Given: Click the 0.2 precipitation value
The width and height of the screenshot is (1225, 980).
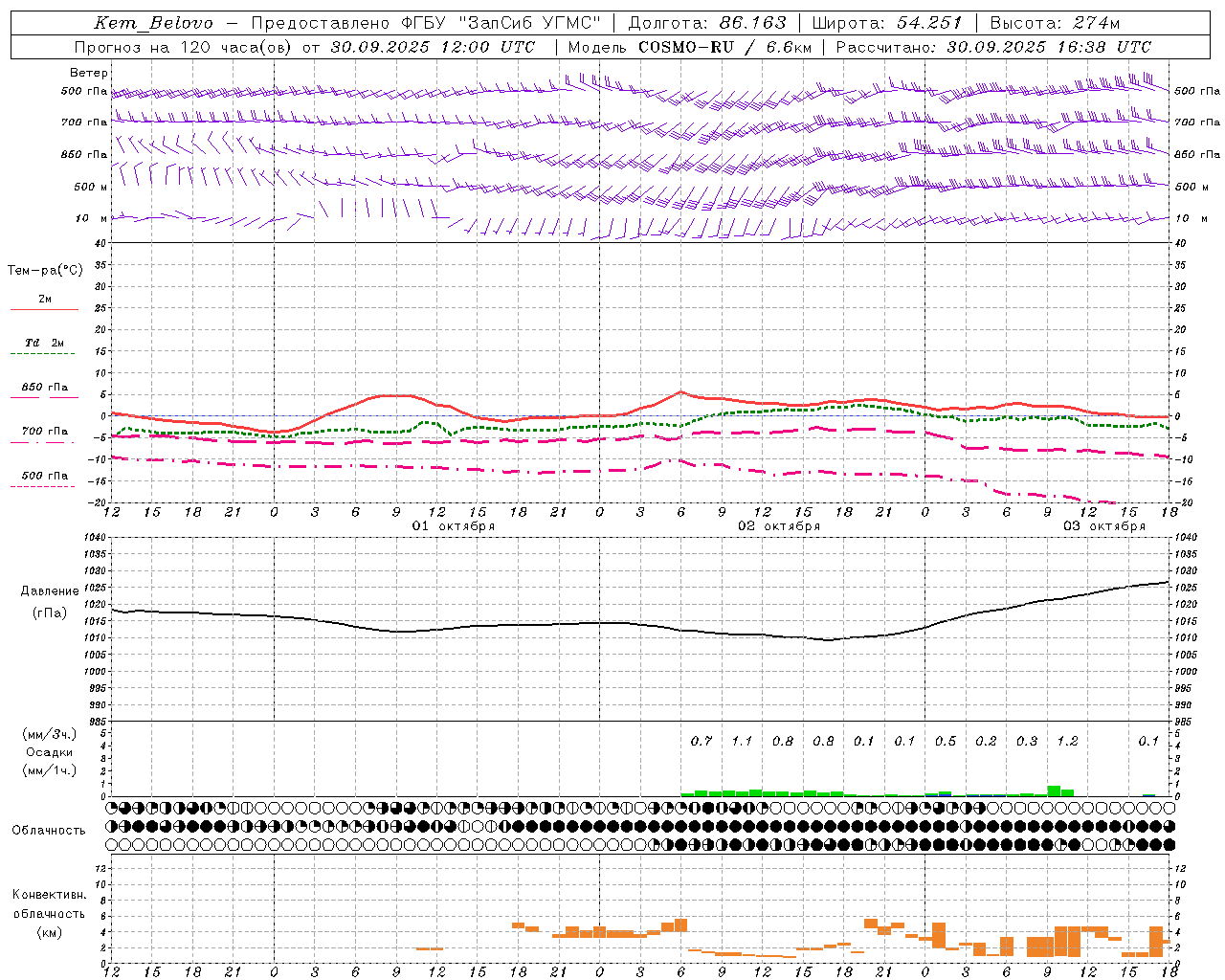Looking at the screenshot, I should coord(986,741).
